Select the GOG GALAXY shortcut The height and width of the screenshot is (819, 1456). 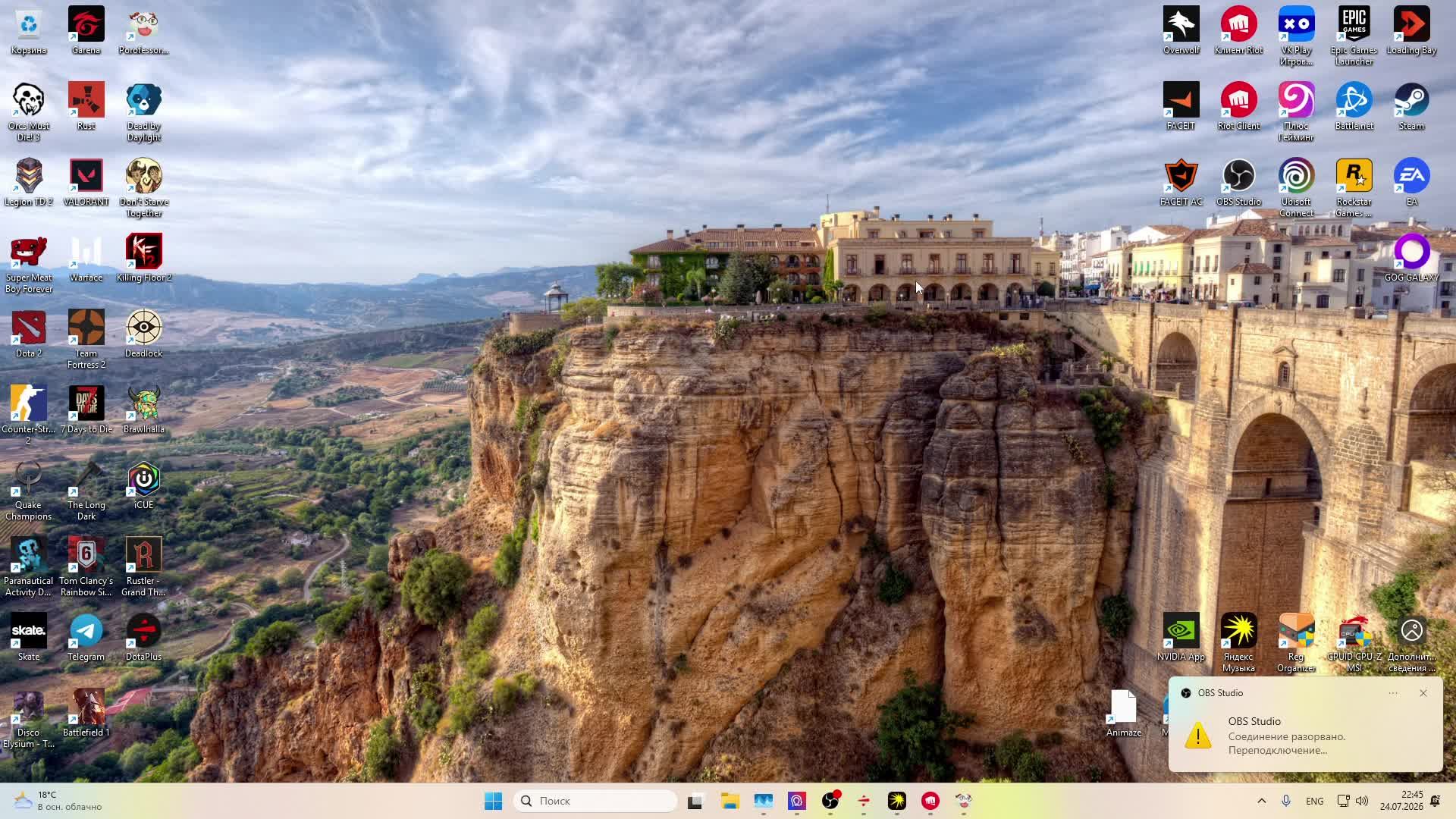click(1411, 259)
